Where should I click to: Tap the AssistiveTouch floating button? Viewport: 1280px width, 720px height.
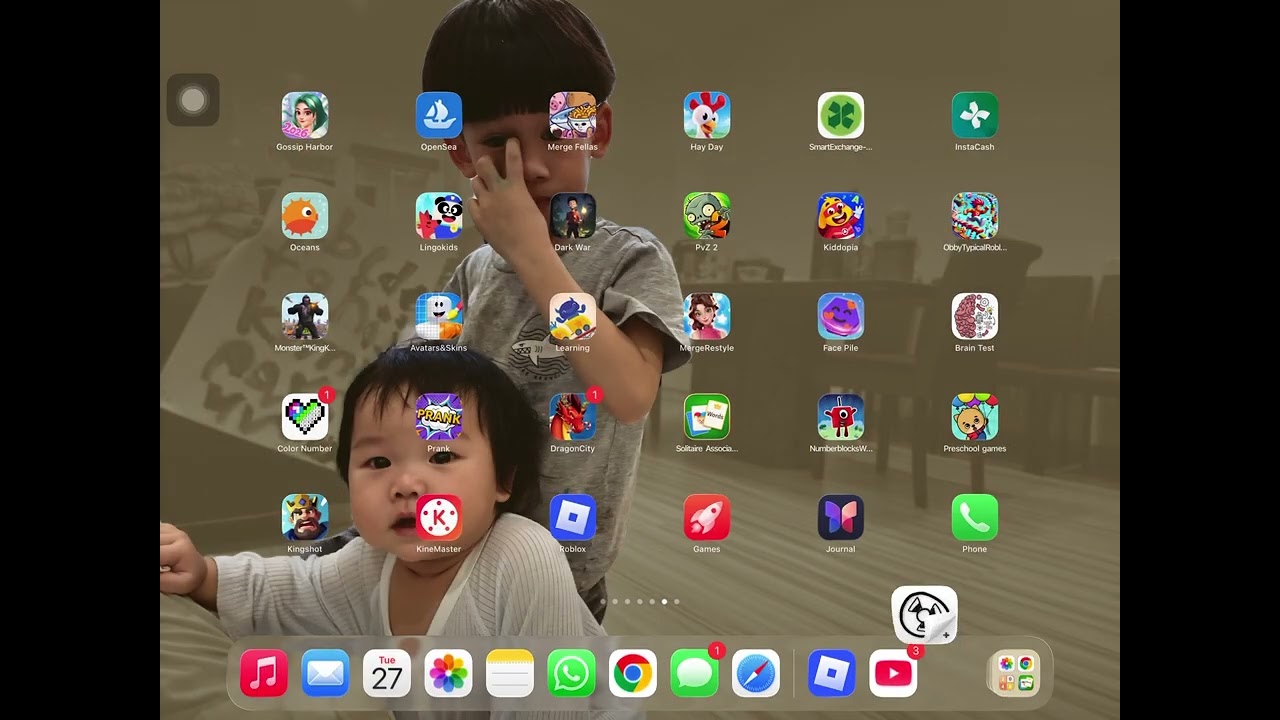[x=193, y=100]
